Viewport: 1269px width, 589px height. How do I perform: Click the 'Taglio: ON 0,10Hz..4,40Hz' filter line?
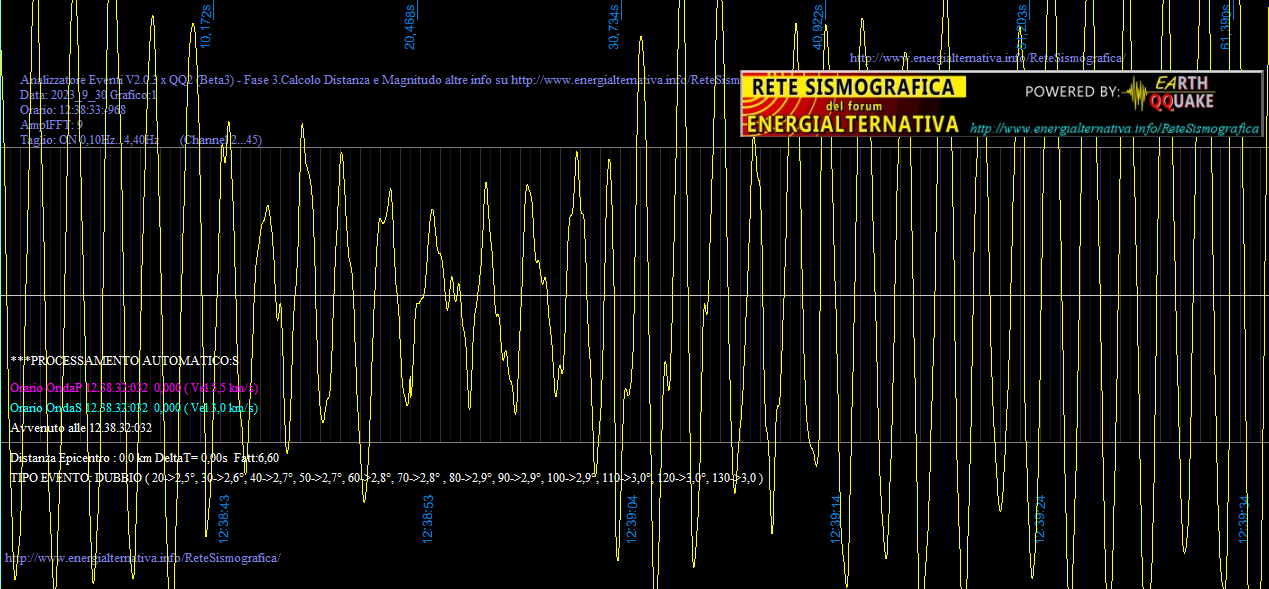90,140
